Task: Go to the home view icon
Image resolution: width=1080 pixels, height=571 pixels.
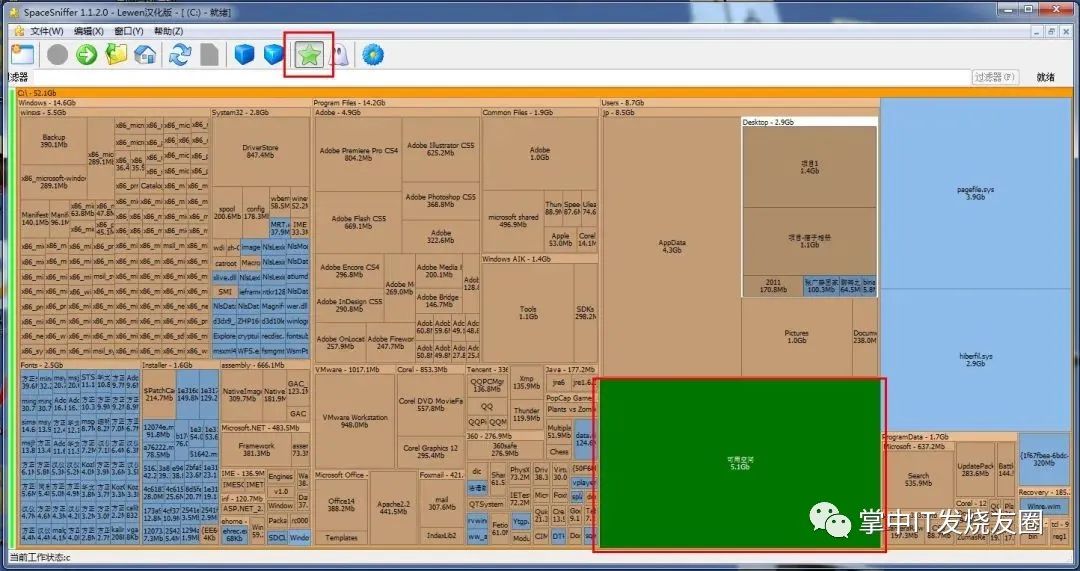Action: (x=145, y=55)
